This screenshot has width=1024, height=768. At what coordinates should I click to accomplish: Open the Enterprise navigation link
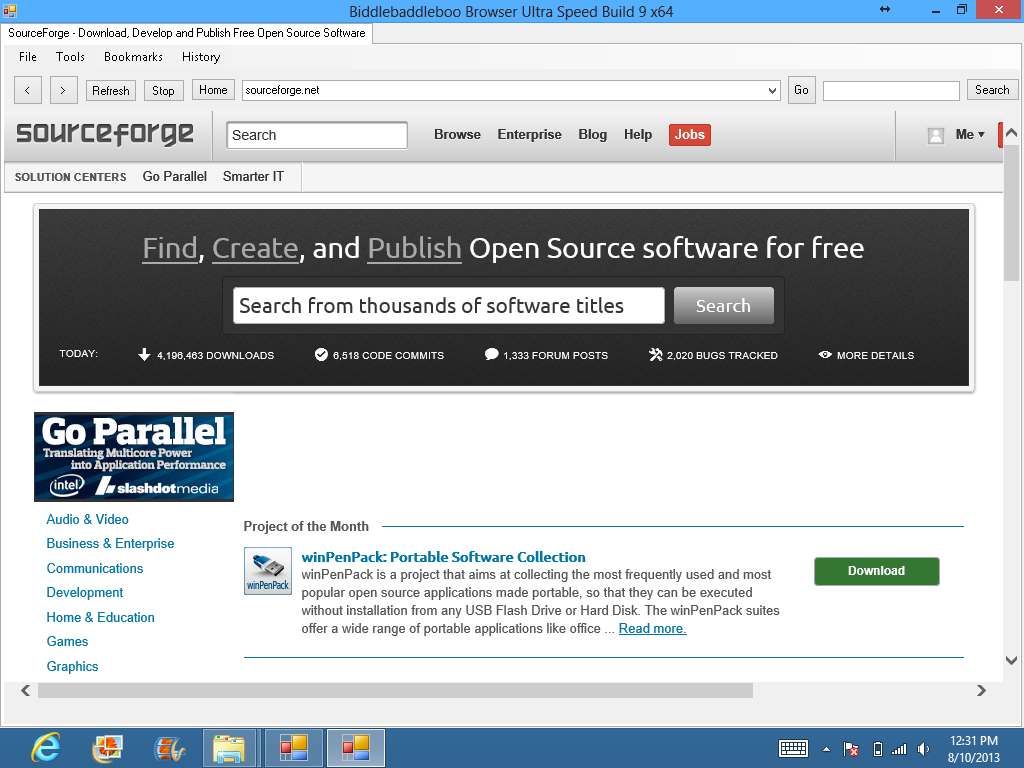click(530, 135)
